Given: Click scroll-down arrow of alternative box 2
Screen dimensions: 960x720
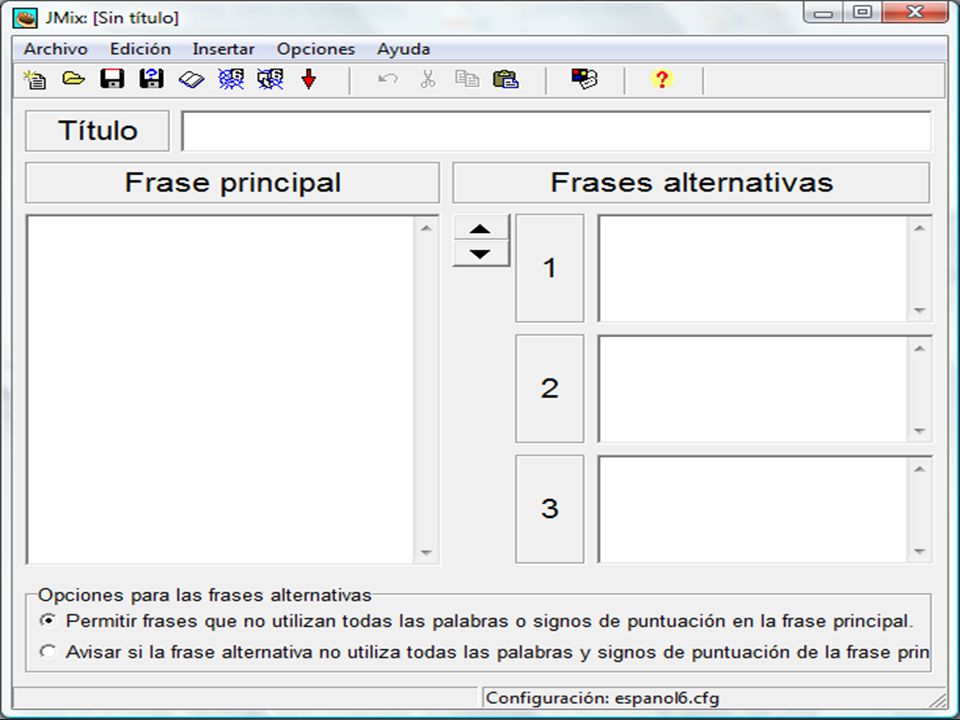Looking at the screenshot, I should (920, 430).
